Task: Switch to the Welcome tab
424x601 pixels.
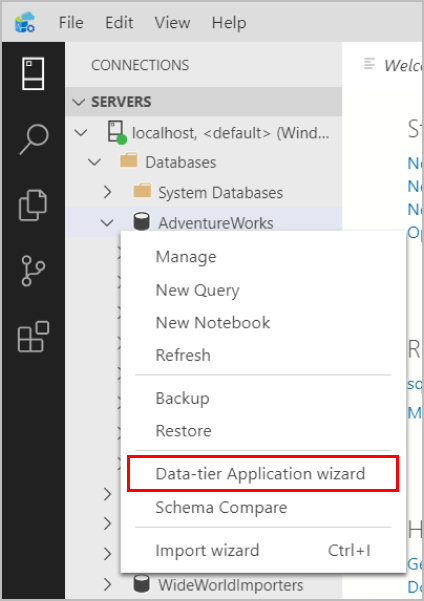Action: 393,65
